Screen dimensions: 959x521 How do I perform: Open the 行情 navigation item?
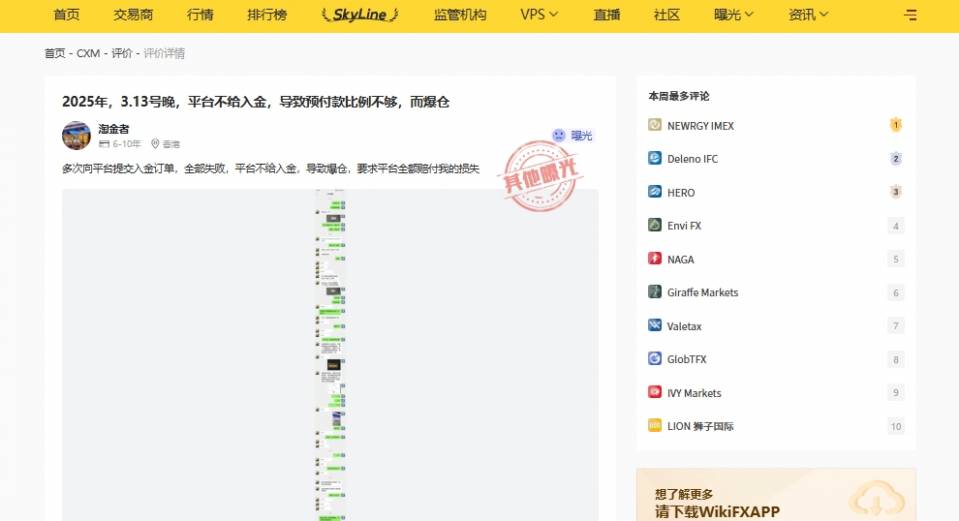coord(200,14)
